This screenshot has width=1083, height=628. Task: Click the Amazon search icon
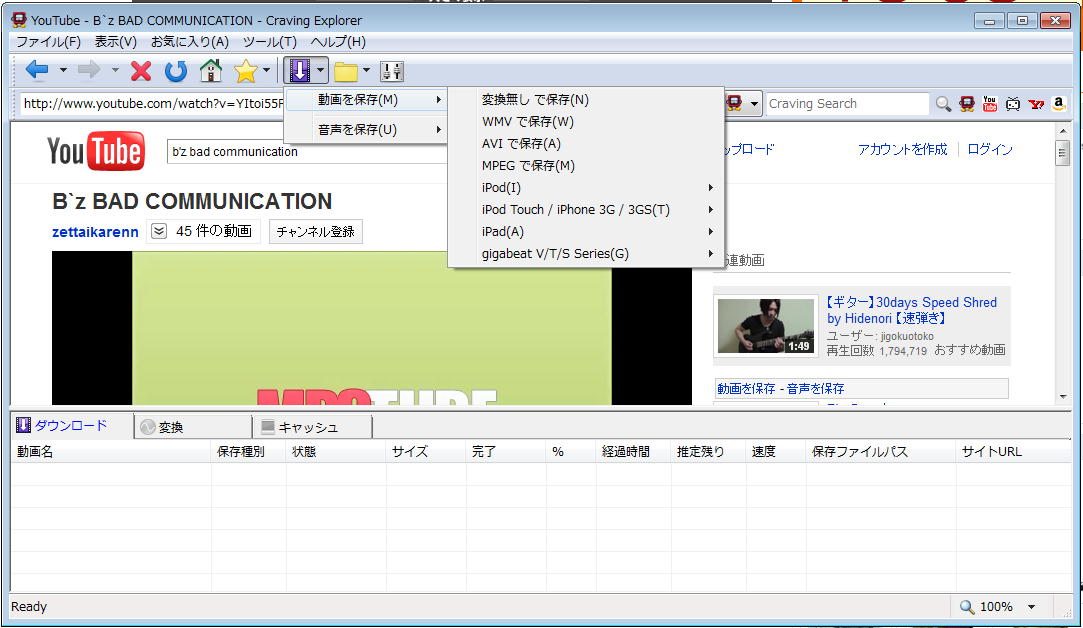[1058, 103]
